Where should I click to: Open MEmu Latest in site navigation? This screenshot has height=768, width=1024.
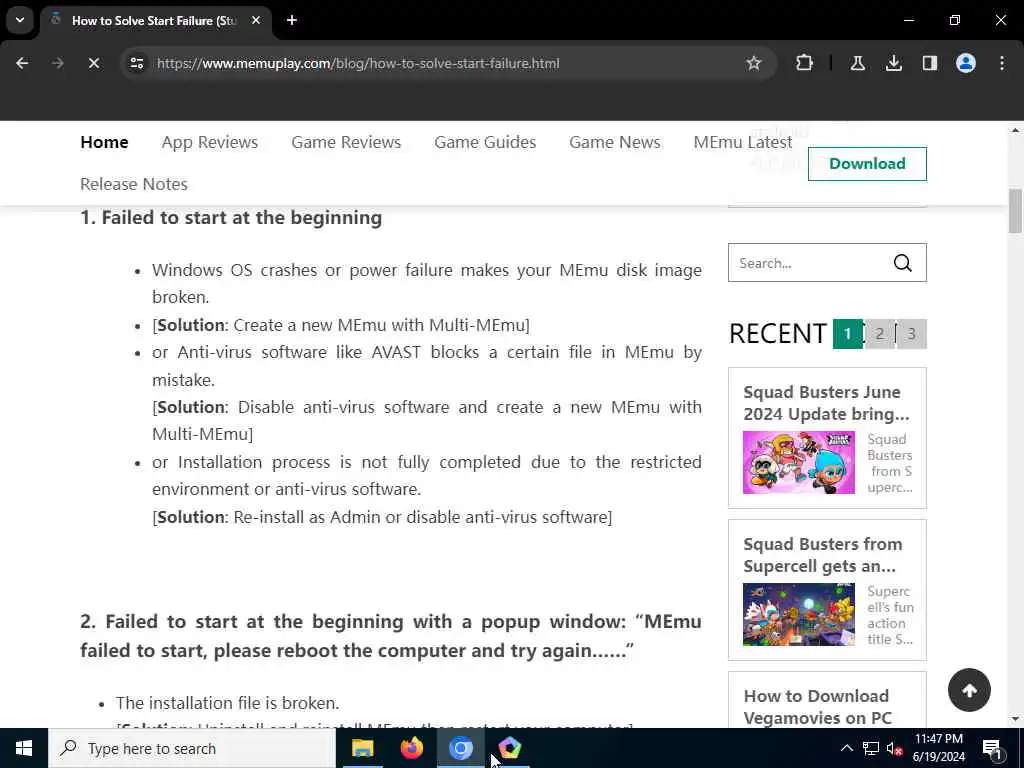(x=743, y=142)
